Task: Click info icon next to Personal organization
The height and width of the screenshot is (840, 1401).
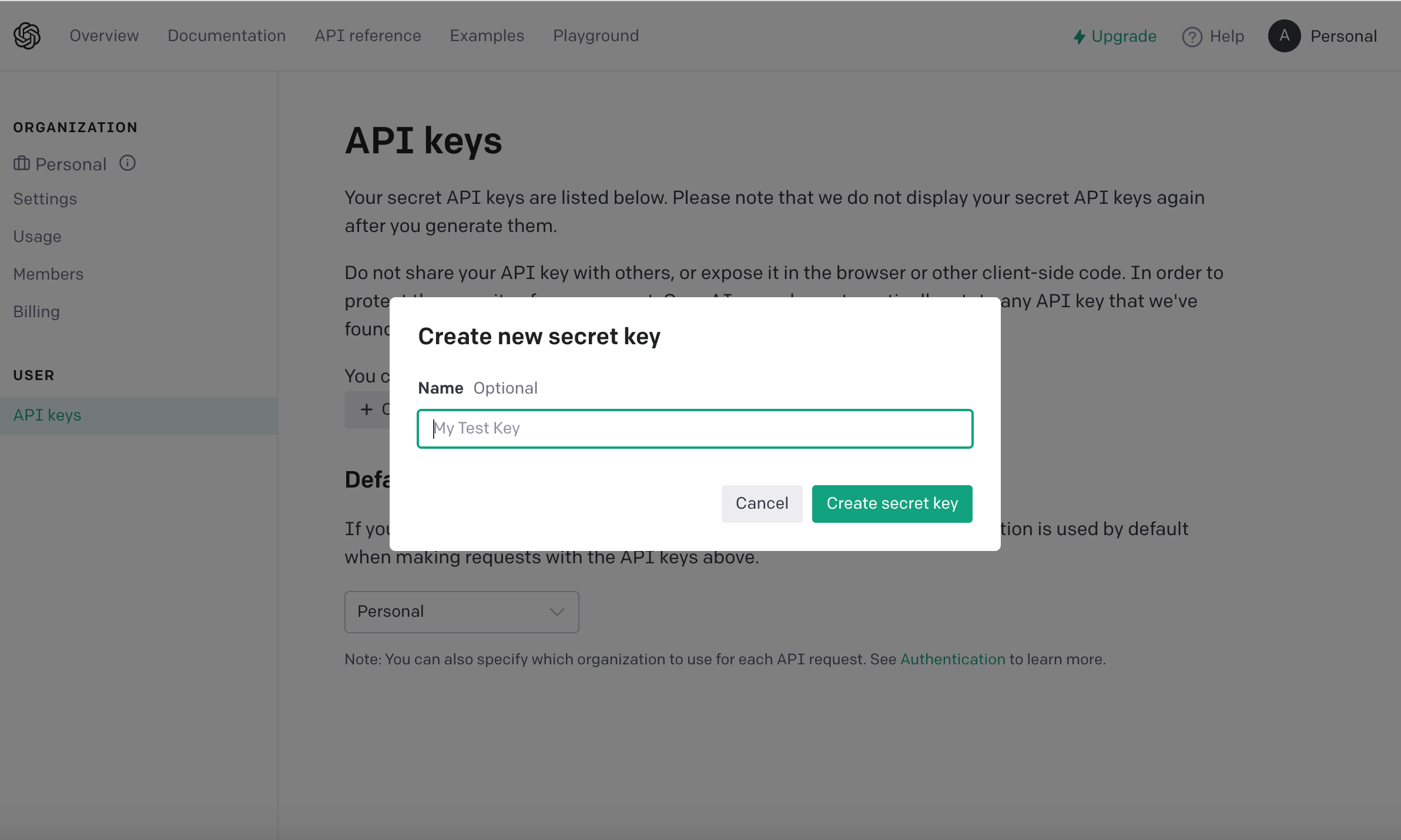Action: [128, 163]
